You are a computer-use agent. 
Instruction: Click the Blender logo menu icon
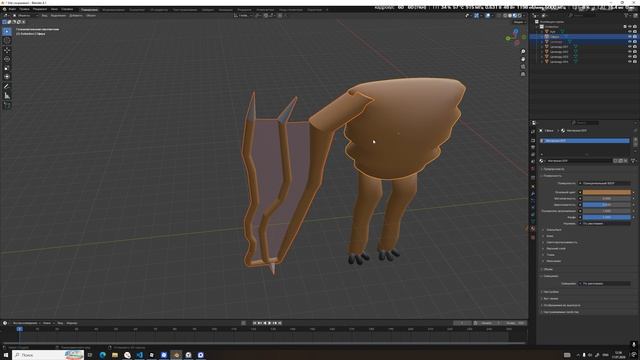[4, 9]
